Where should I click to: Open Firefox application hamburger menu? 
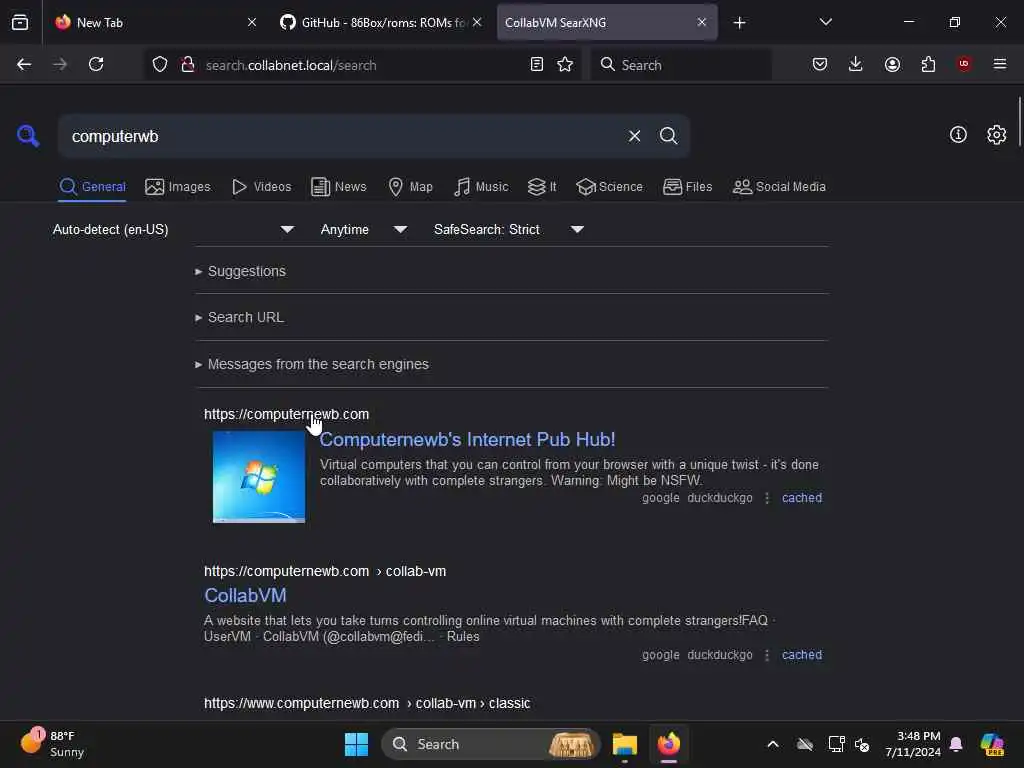click(x=999, y=64)
